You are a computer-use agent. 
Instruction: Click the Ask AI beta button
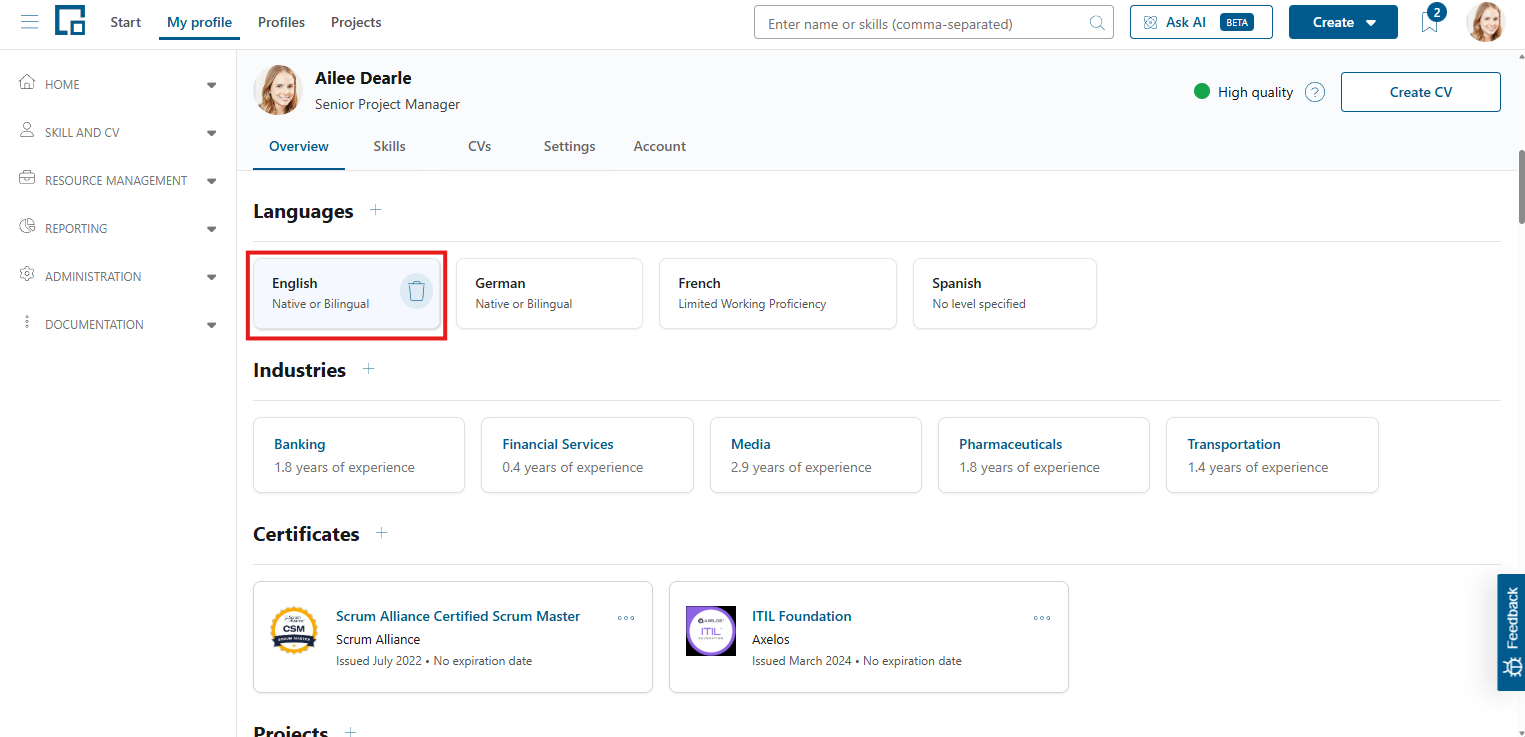tap(1201, 22)
